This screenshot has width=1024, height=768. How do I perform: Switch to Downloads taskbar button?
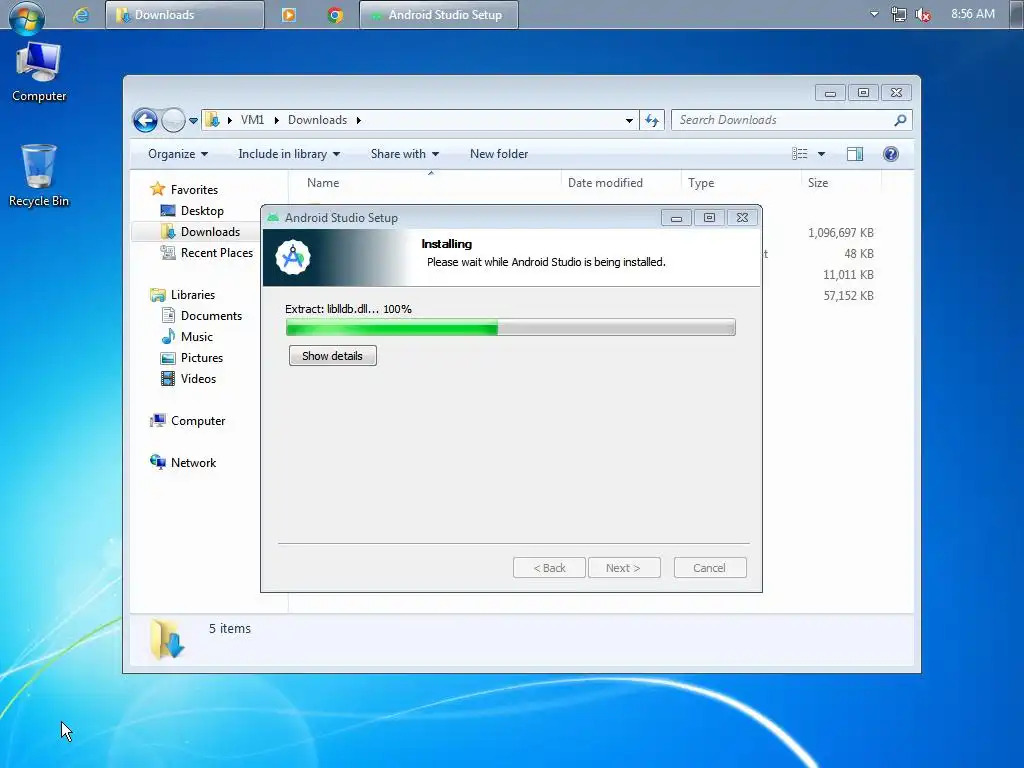pyautogui.click(x=185, y=14)
